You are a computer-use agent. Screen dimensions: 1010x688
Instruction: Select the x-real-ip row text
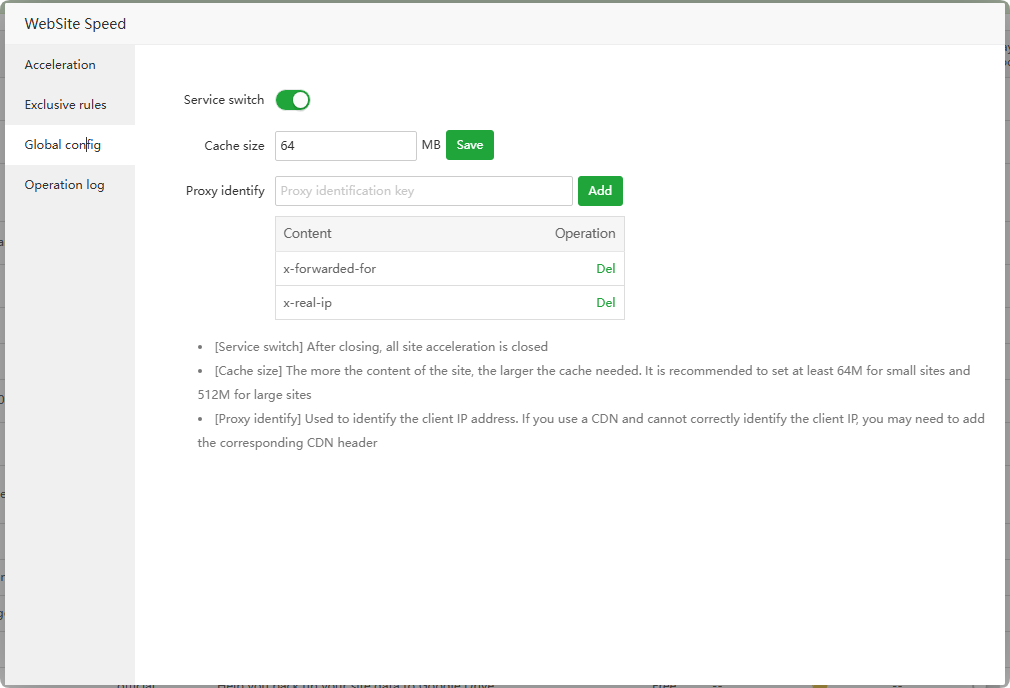[x=308, y=303]
